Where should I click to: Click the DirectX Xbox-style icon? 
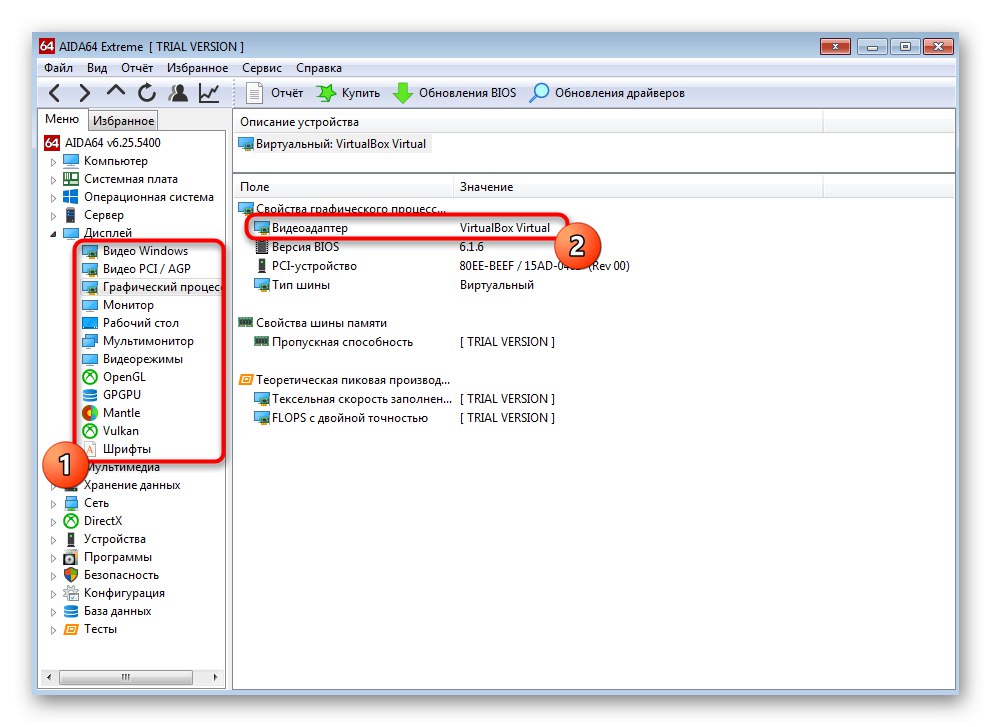pyautogui.click(x=71, y=522)
